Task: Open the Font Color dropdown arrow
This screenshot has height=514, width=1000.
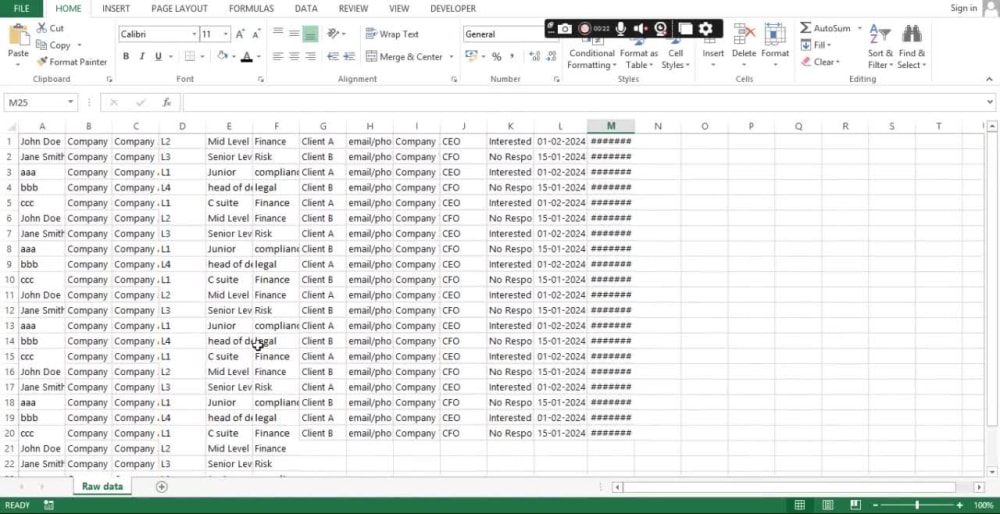Action: [x=258, y=56]
